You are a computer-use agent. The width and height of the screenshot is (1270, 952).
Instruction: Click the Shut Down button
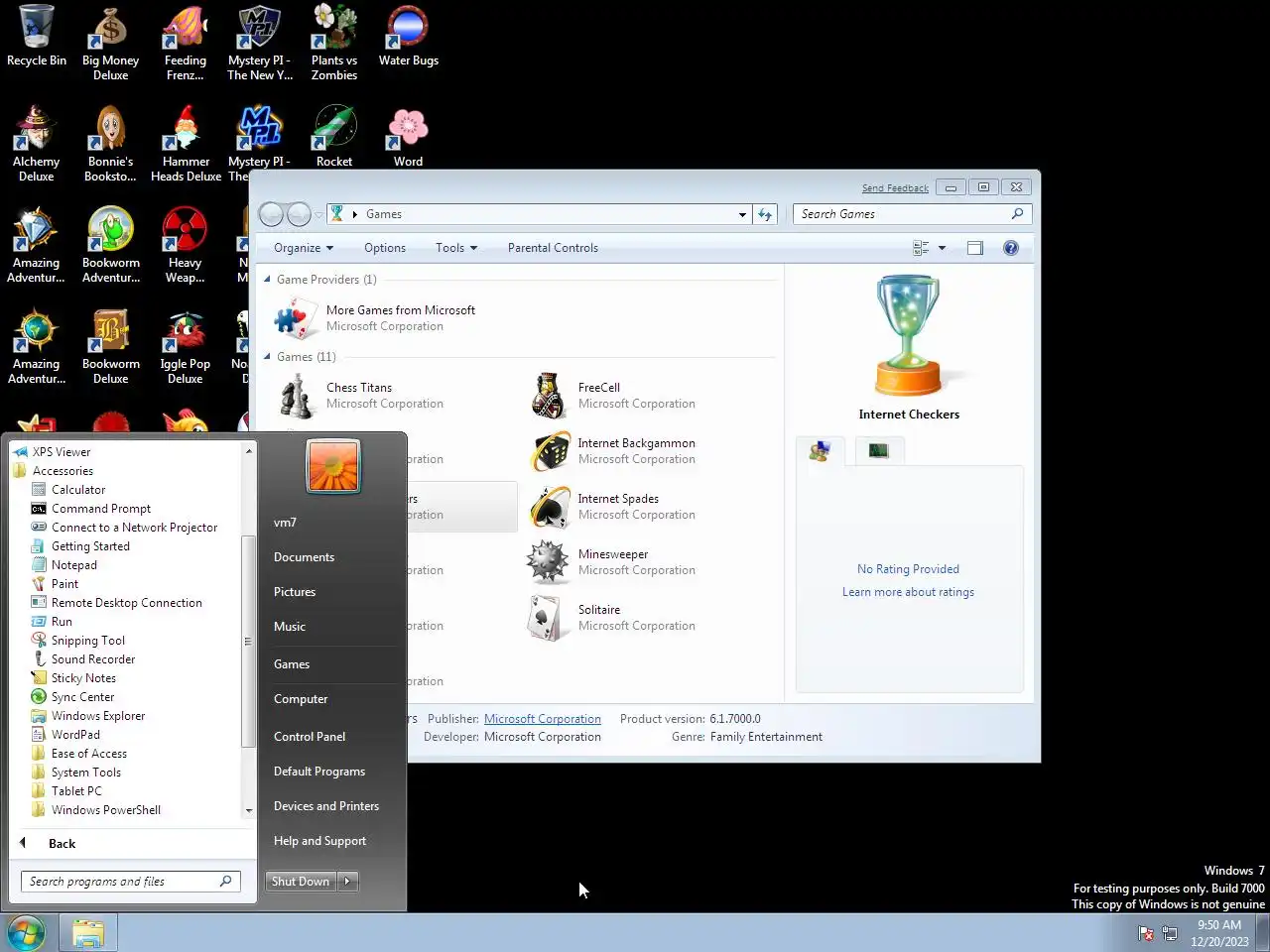pyautogui.click(x=301, y=881)
